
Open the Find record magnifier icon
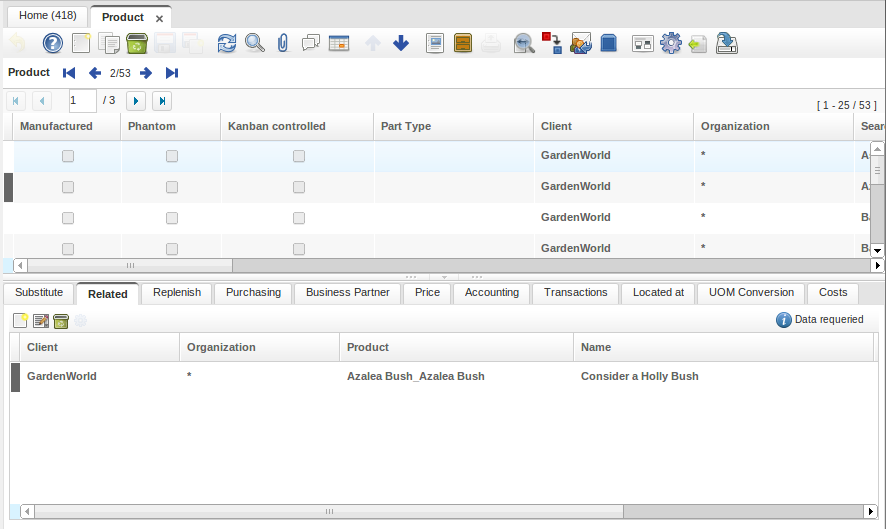255,43
